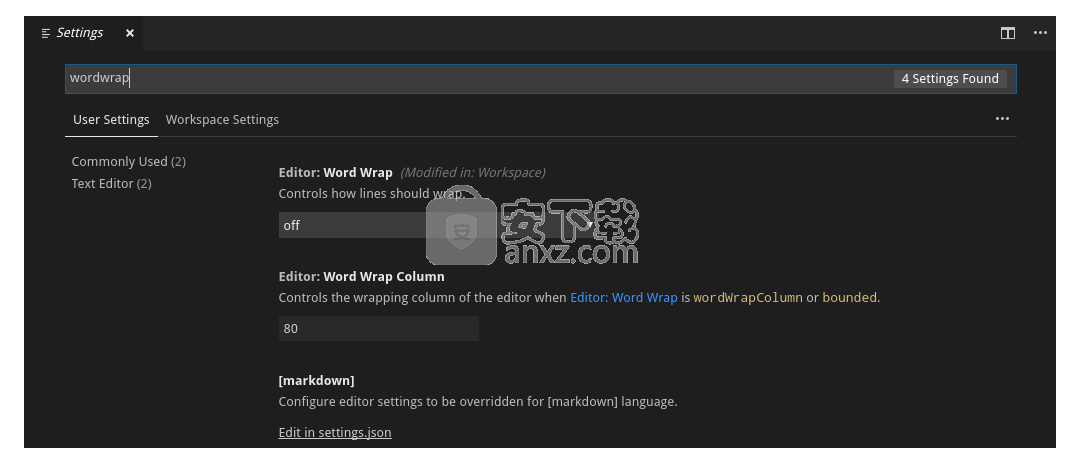The width and height of the screenshot is (1069, 454).
Task: Switch to User Settings tab
Action: (x=111, y=119)
